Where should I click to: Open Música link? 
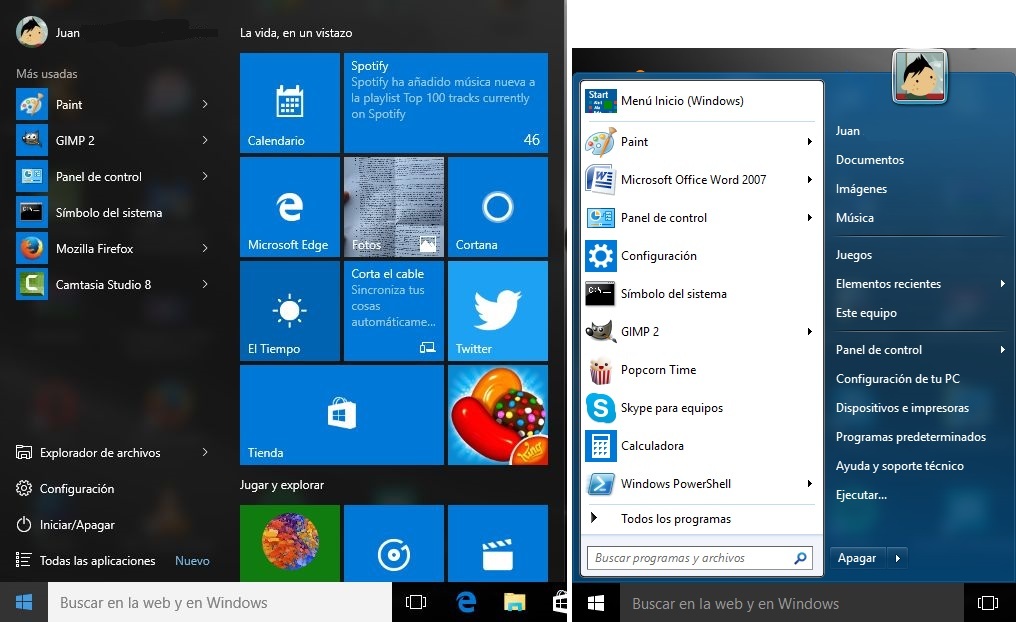click(855, 218)
